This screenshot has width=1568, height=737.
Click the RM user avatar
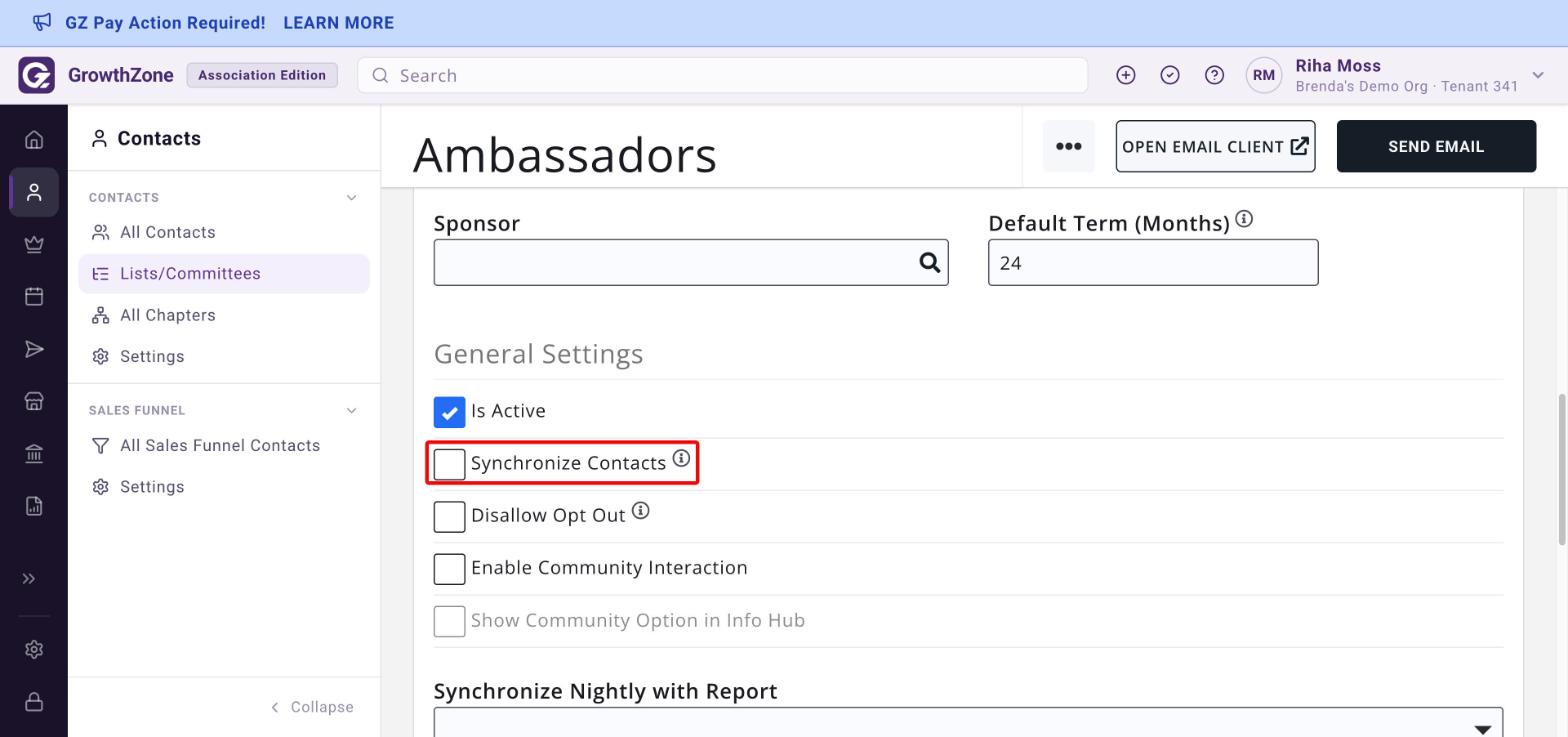pos(1264,75)
